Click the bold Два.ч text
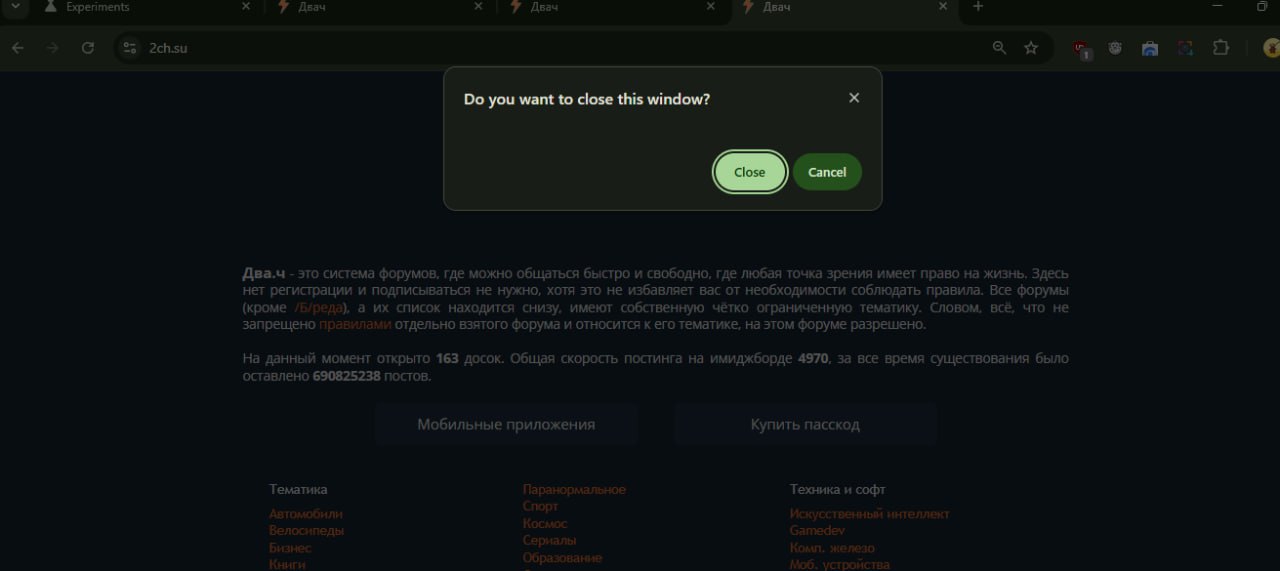 tap(264, 273)
